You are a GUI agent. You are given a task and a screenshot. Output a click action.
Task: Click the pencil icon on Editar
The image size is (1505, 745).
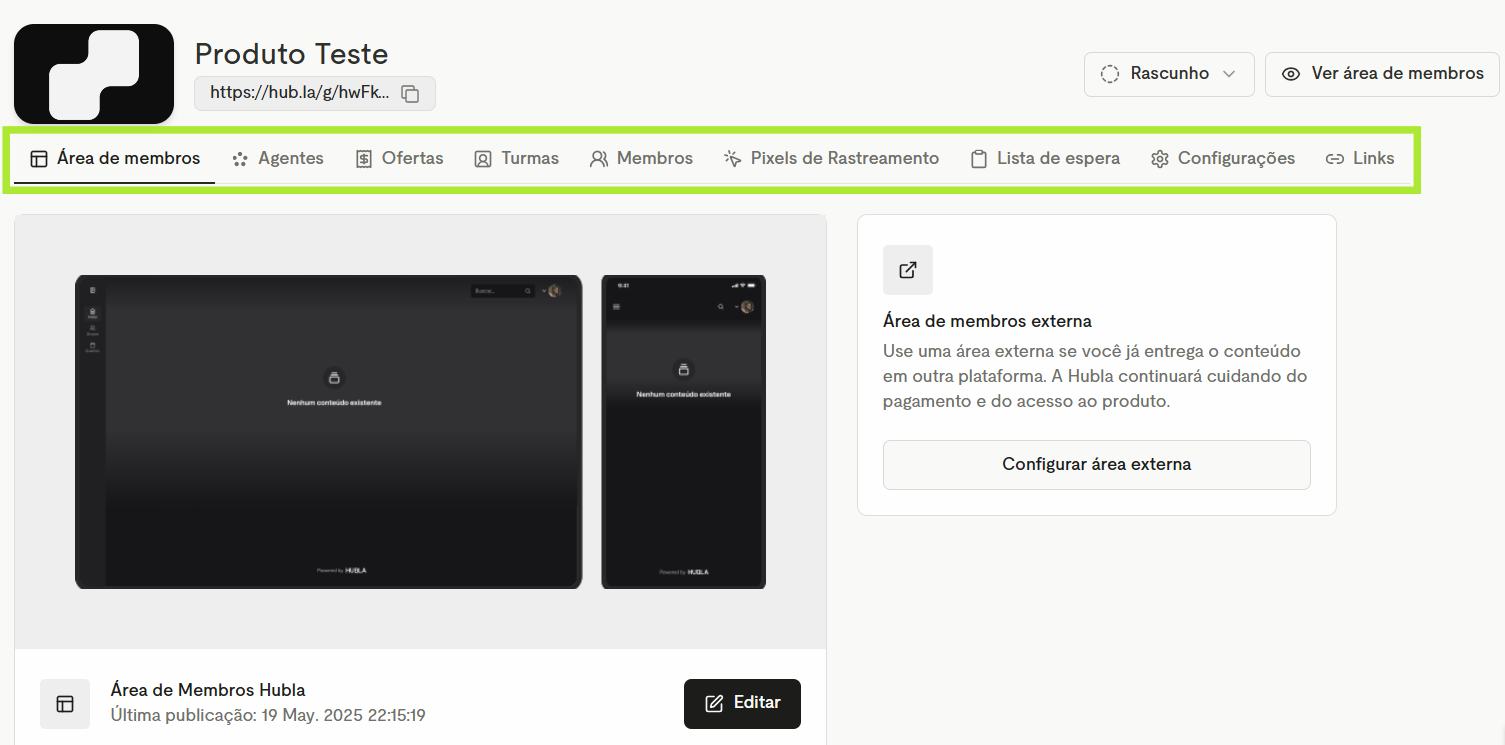pyautogui.click(x=714, y=704)
